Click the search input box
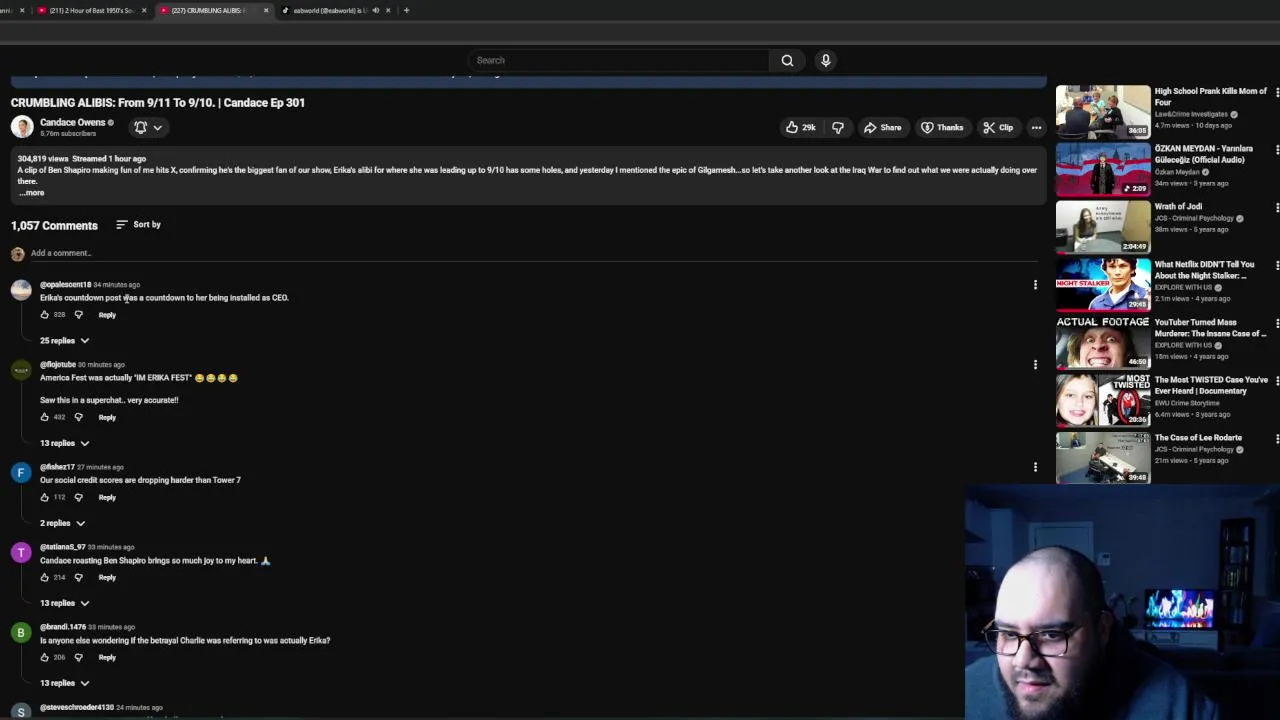This screenshot has width=1280, height=720. click(x=619, y=60)
